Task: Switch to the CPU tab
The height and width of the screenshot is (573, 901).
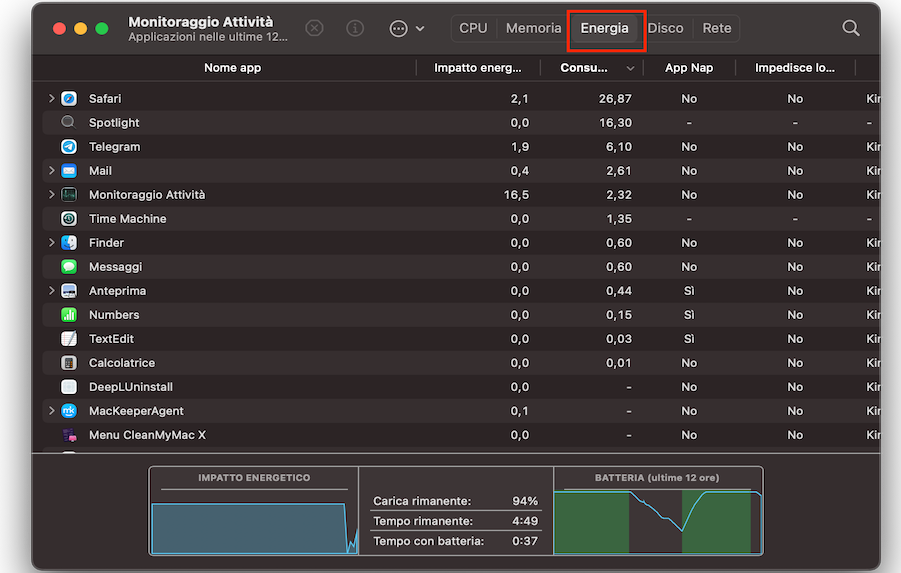Action: (x=473, y=28)
